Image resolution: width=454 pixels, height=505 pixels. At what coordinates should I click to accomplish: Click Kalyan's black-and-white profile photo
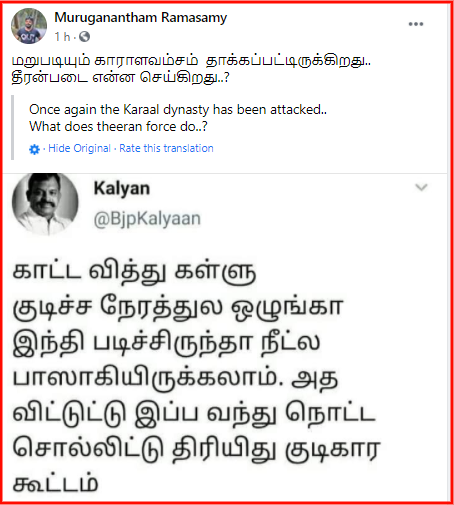[45, 203]
